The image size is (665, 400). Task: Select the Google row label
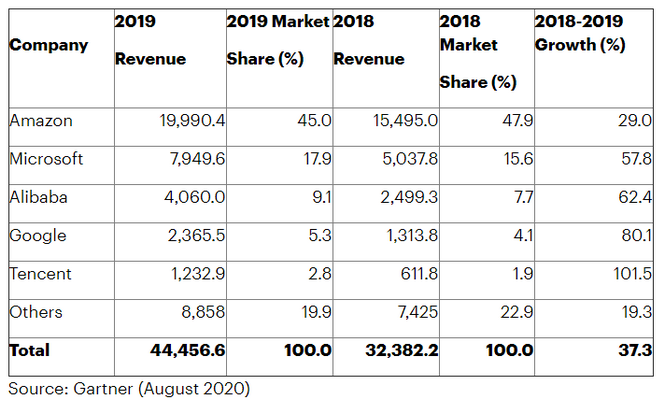(38, 236)
